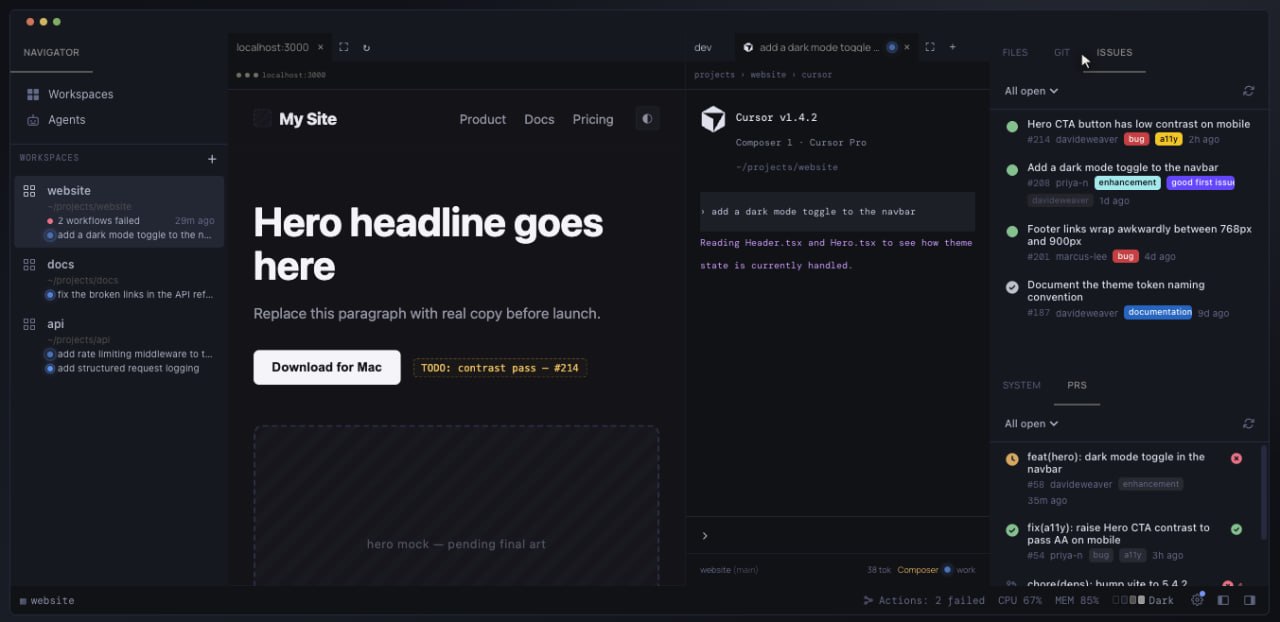This screenshot has width=1280, height=622.
Task: Open issue 'Add a dark mode toggle to the navbar'
Action: [x=1123, y=167]
